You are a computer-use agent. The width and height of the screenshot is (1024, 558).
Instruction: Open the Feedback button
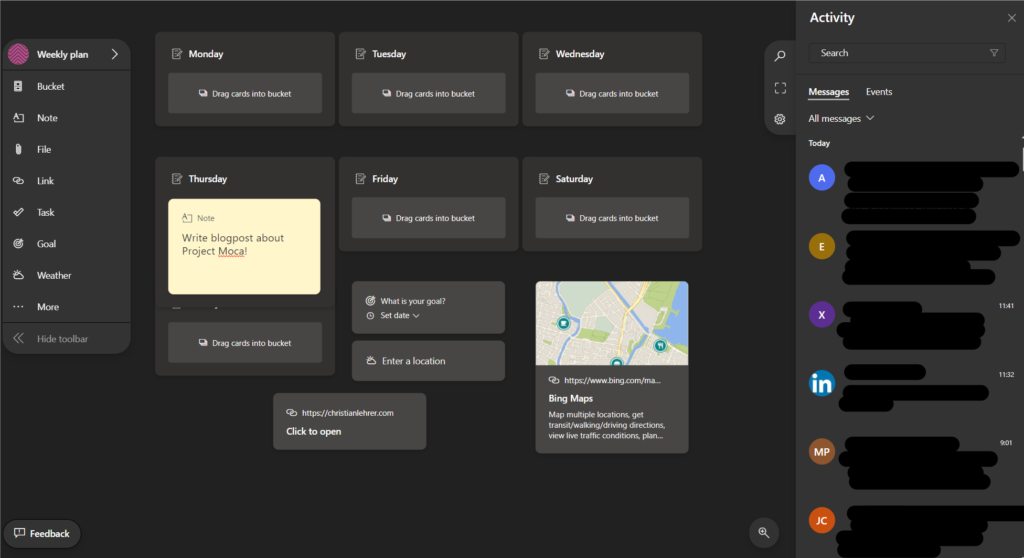tap(42, 533)
